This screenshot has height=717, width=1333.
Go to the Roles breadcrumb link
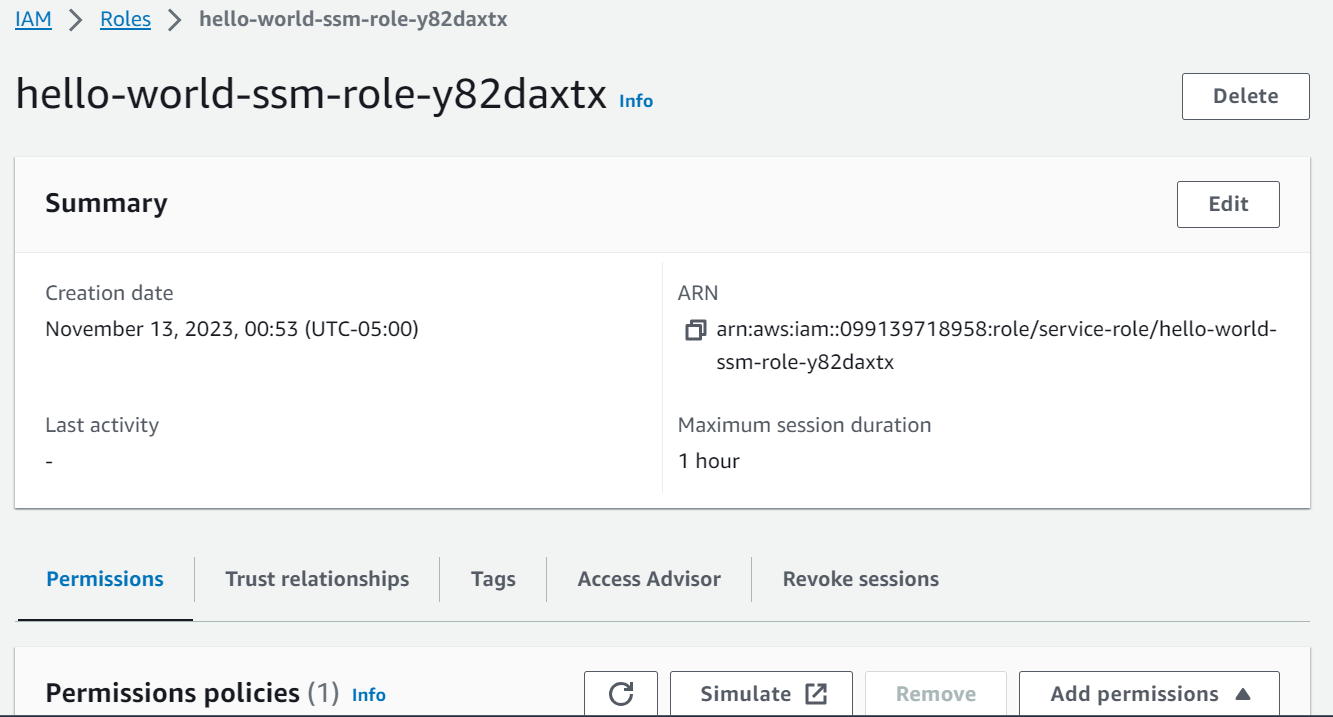(x=125, y=20)
